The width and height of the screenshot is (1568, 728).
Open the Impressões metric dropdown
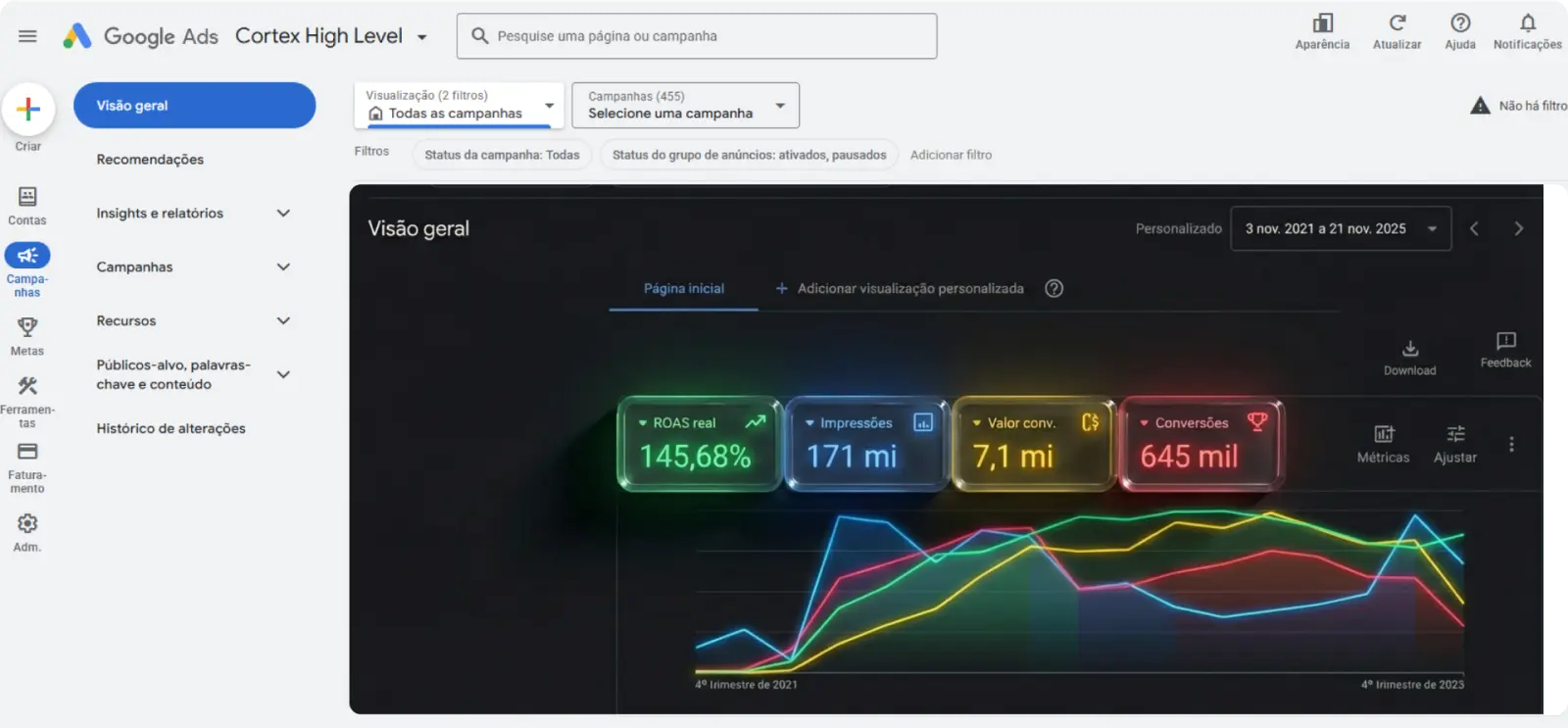pyautogui.click(x=809, y=423)
